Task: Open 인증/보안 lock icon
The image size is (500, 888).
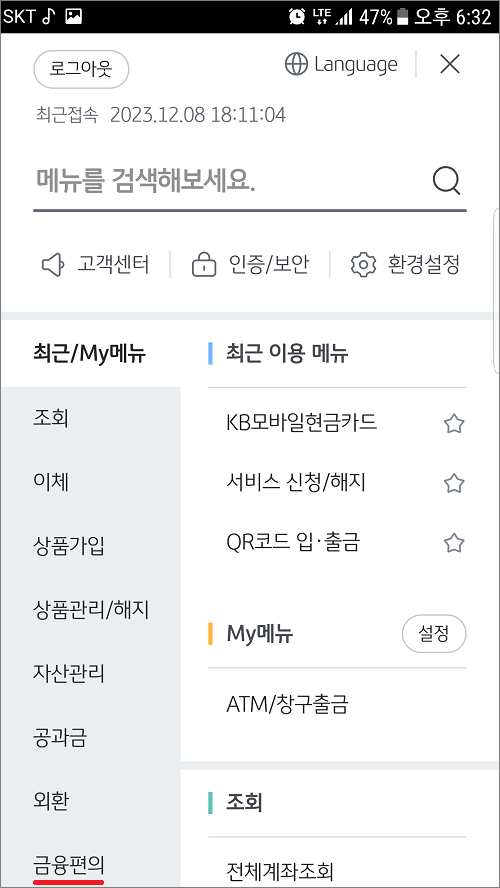Action: [x=204, y=265]
